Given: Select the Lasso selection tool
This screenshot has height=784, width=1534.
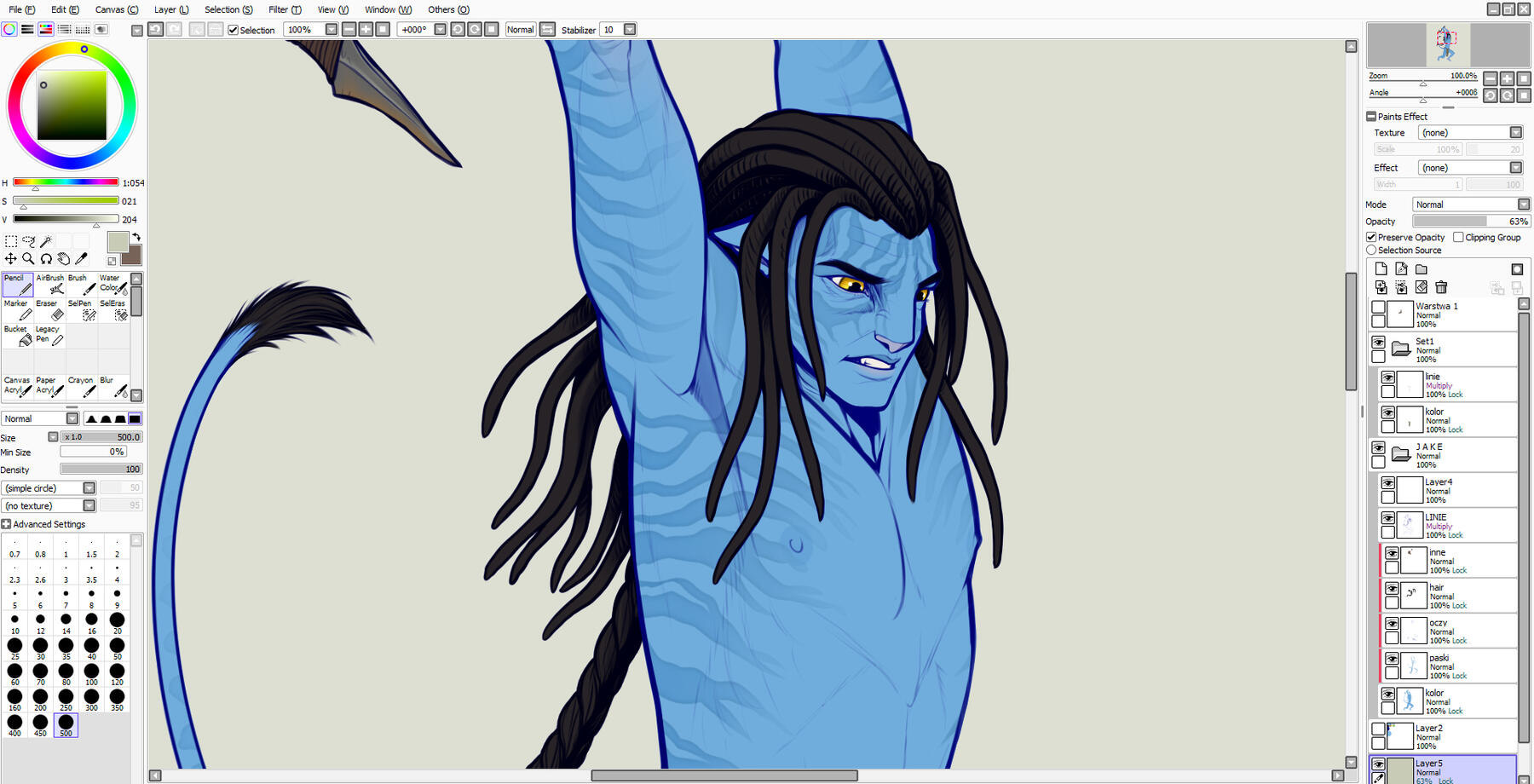Looking at the screenshot, I should [x=28, y=242].
